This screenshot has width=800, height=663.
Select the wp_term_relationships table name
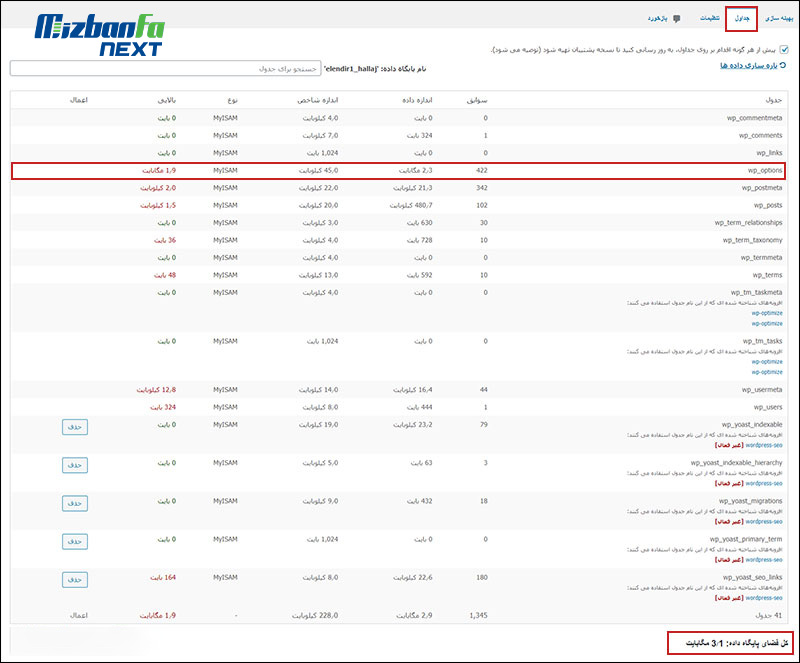[x=748, y=223]
